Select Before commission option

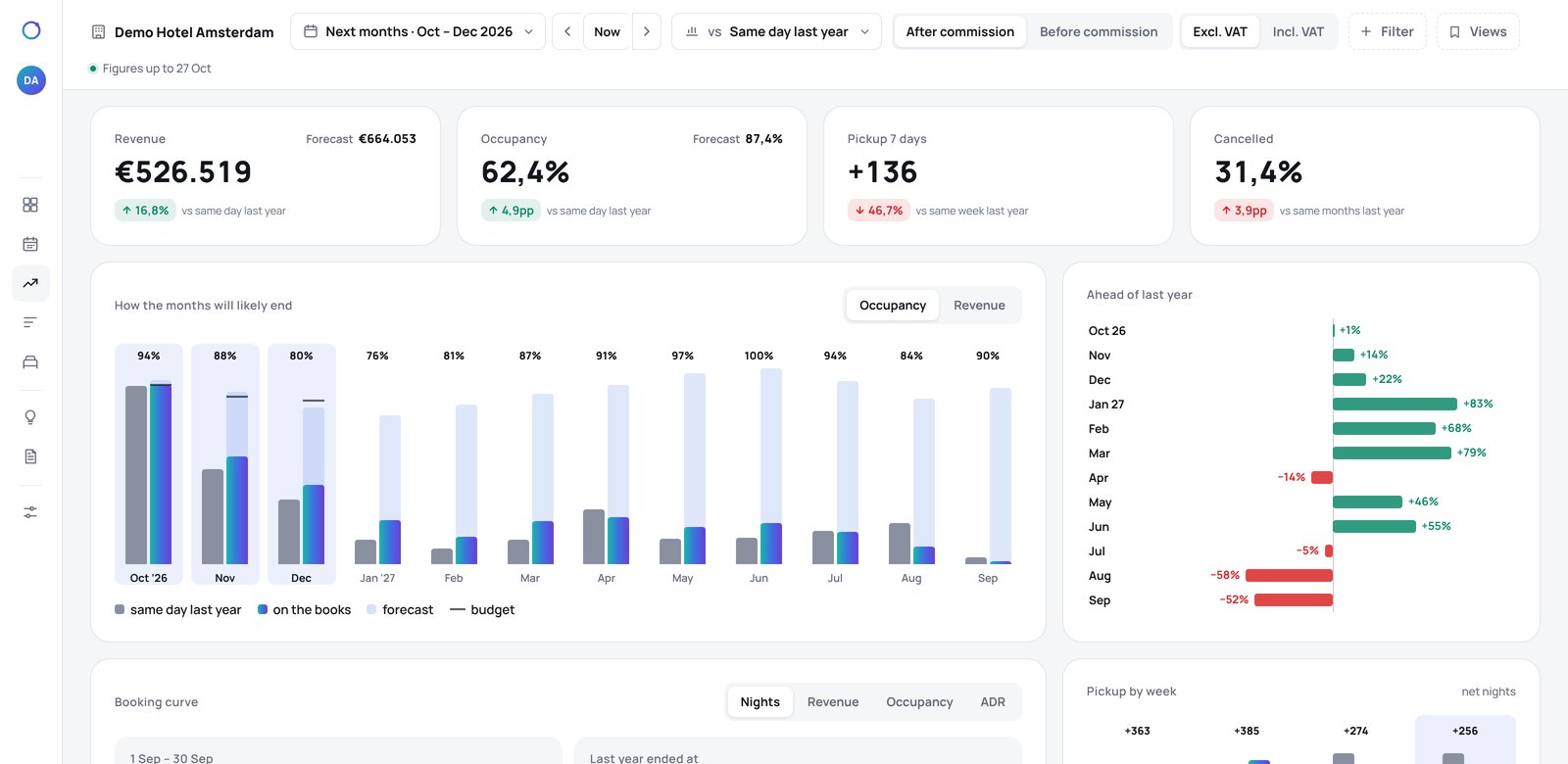point(1099,31)
